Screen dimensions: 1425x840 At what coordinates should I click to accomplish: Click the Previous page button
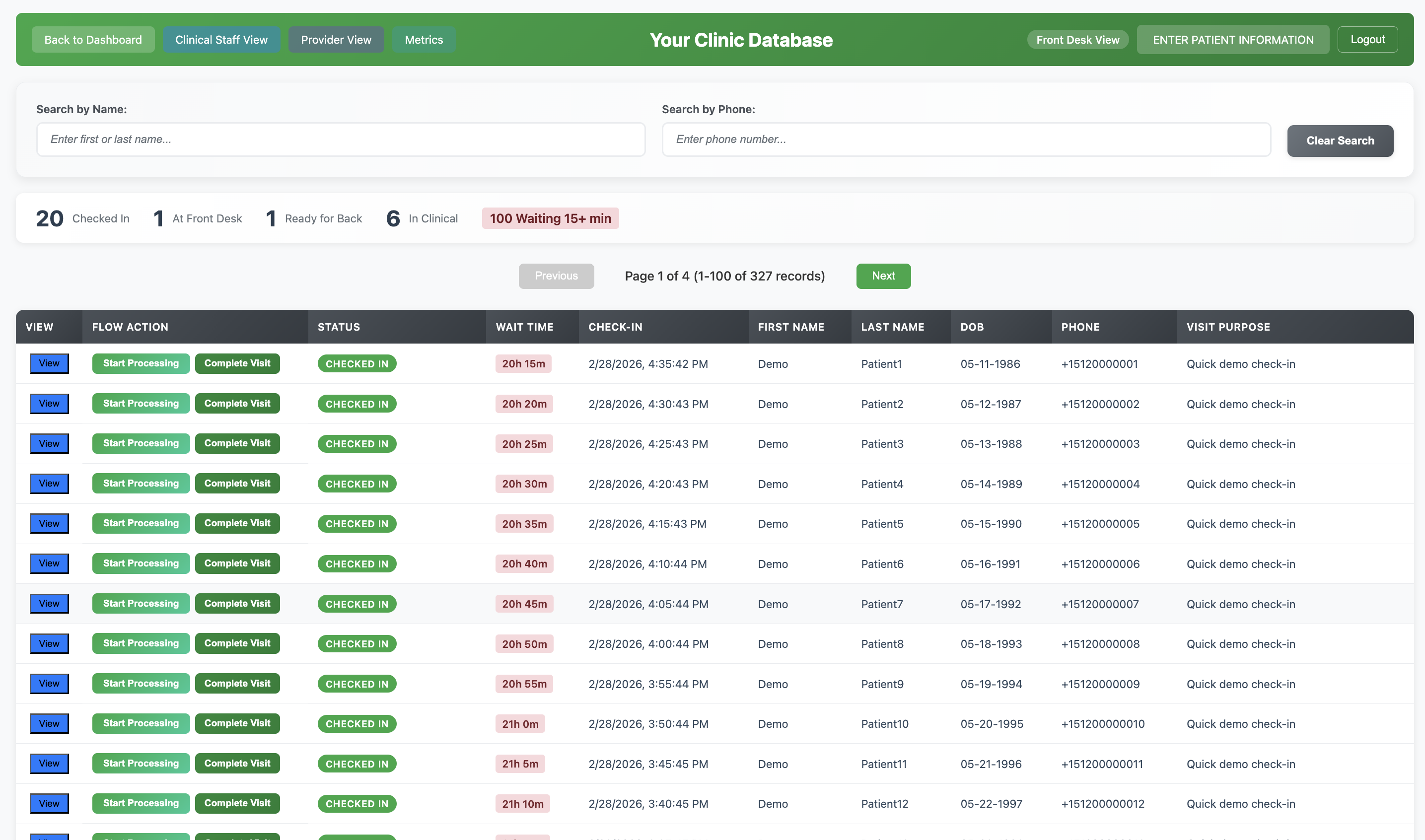(x=556, y=276)
